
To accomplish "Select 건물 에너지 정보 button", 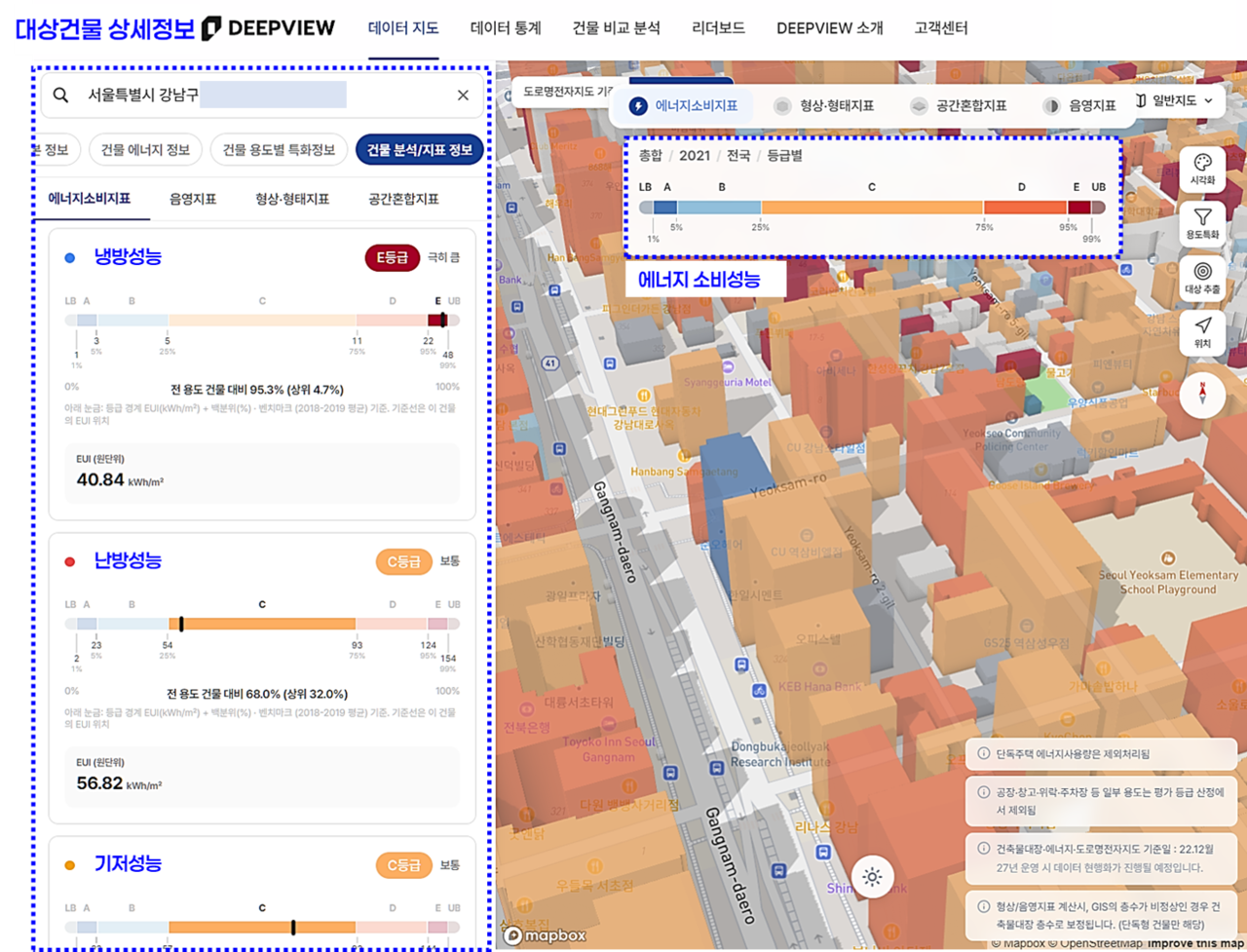I will point(146,149).
